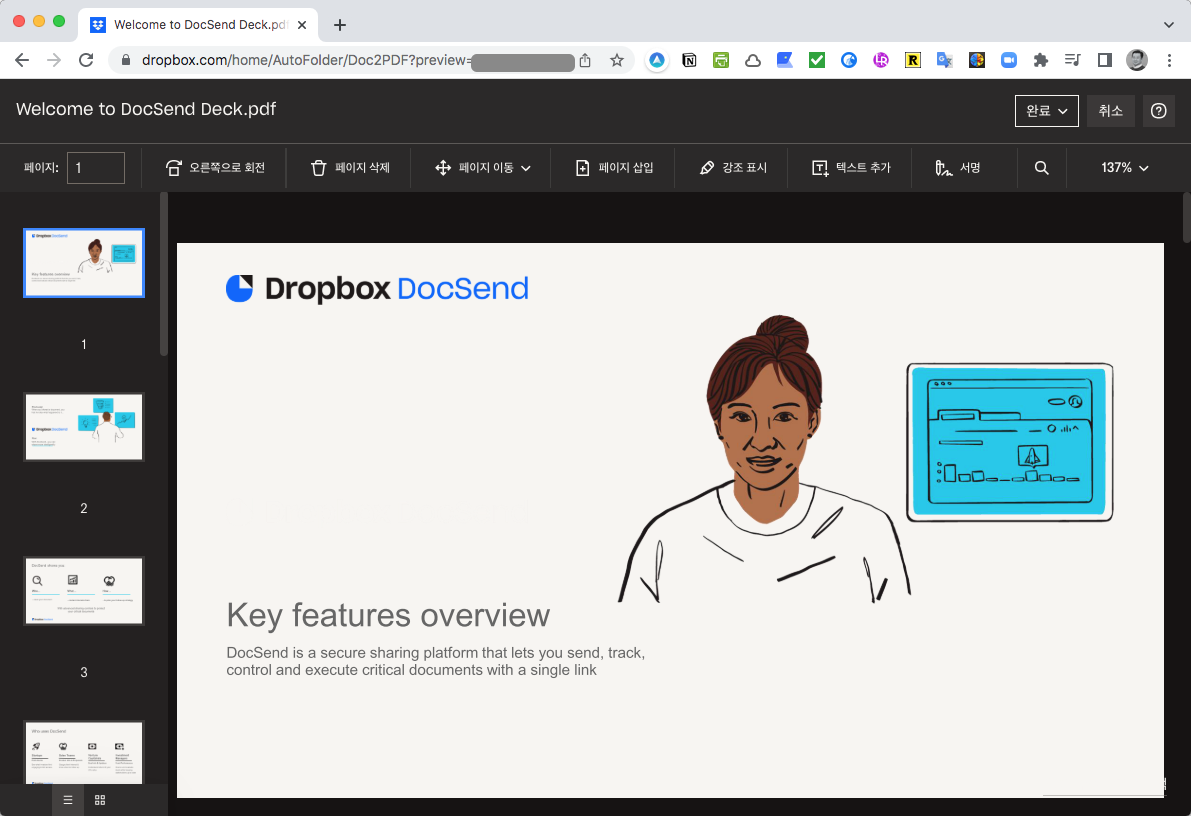
Task: Click the site lock icon
Action: (126, 60)
